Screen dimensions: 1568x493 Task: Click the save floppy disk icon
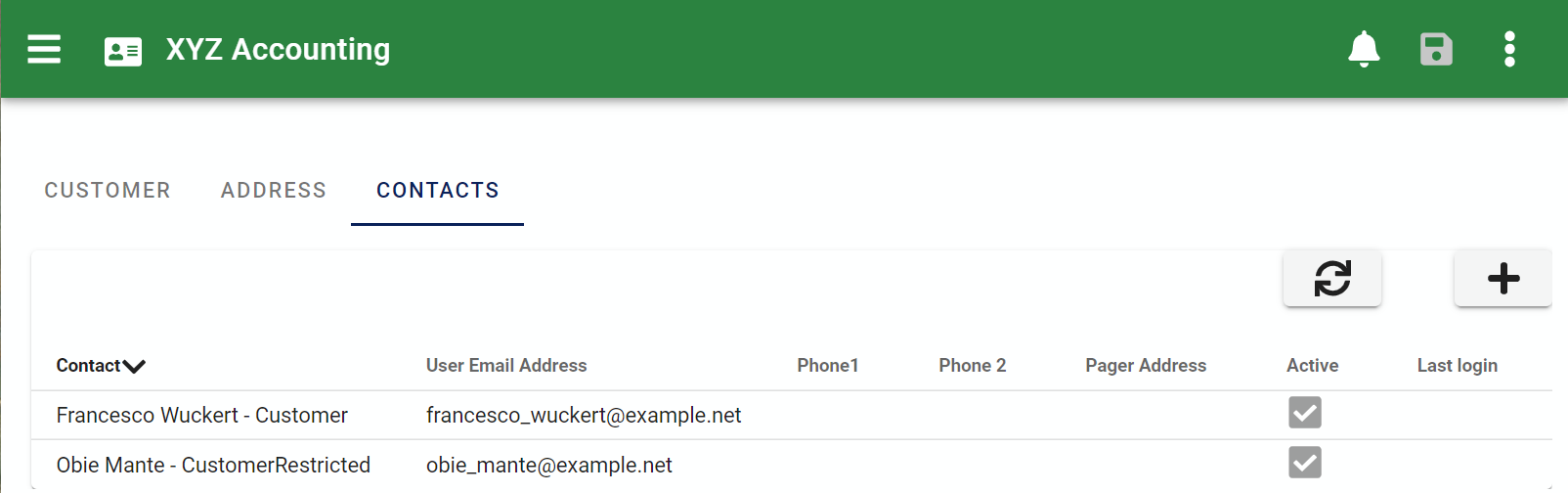click(x=1436, y=49)
